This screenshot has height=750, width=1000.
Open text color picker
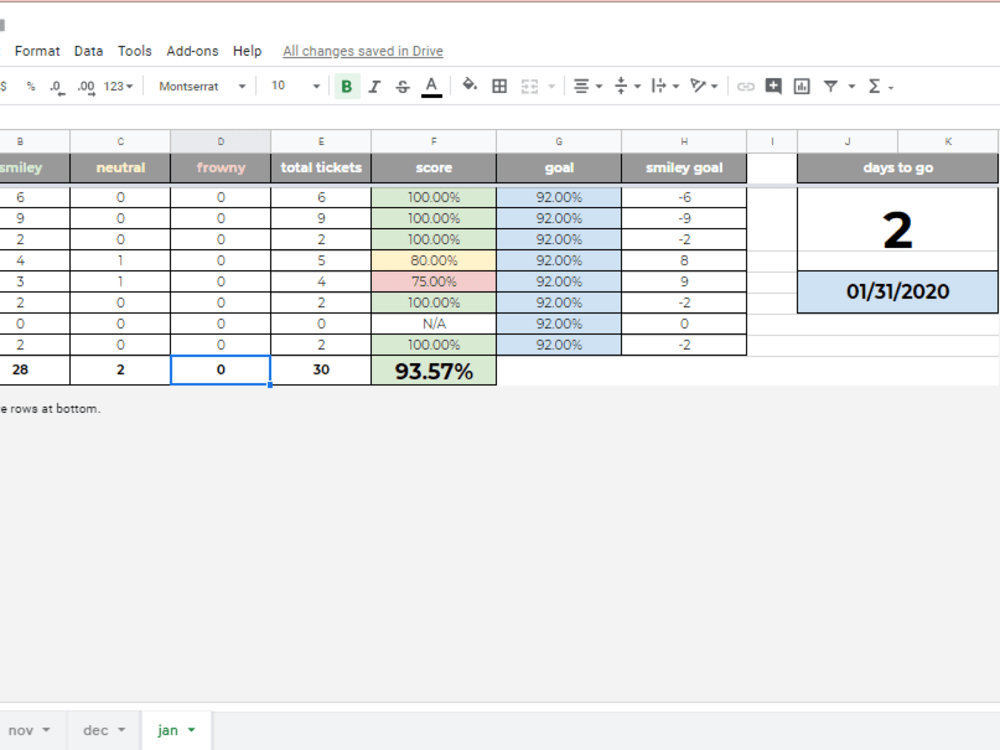432,86
